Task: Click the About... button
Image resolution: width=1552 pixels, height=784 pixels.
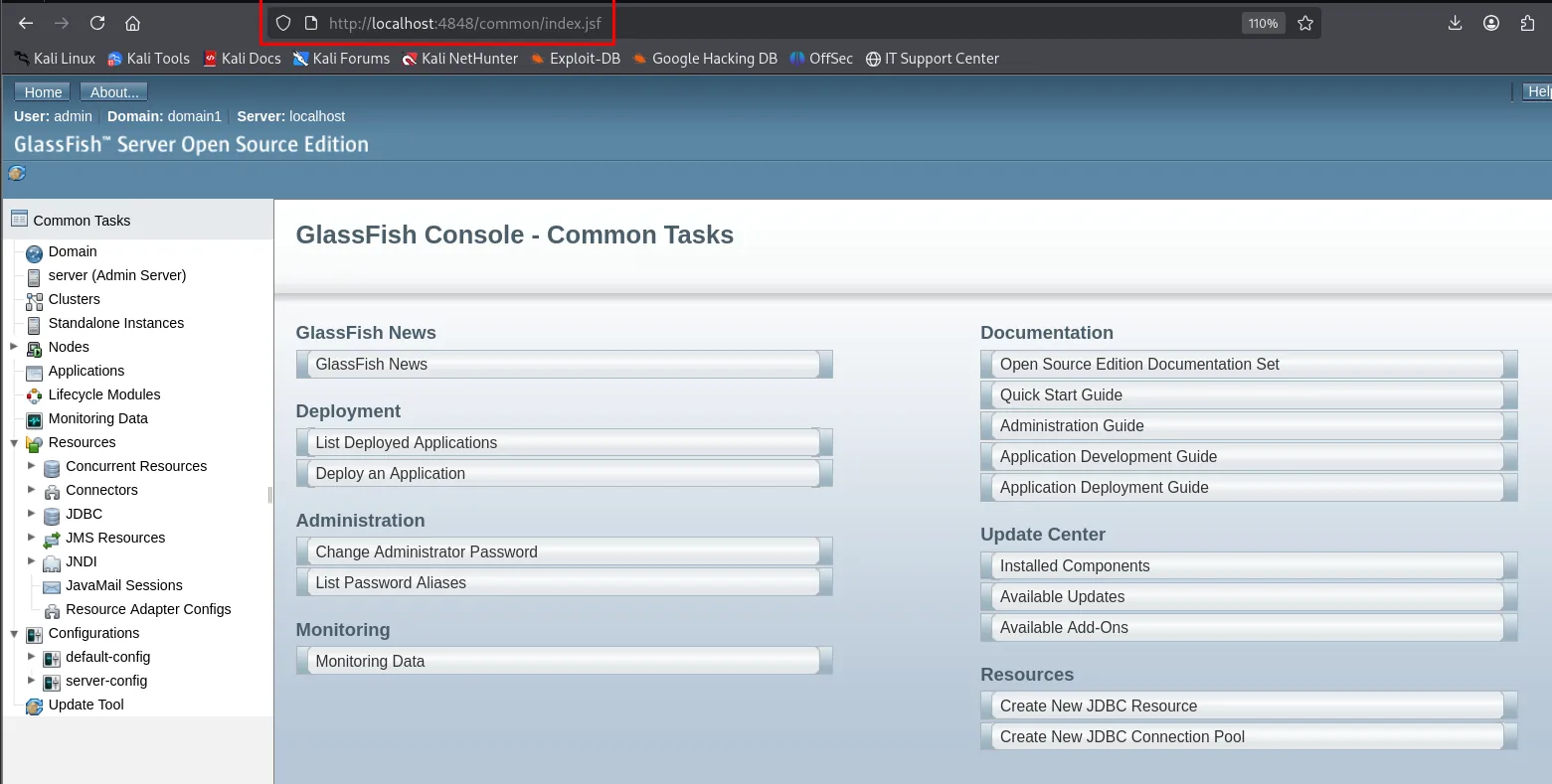Action: click(114, 92)
